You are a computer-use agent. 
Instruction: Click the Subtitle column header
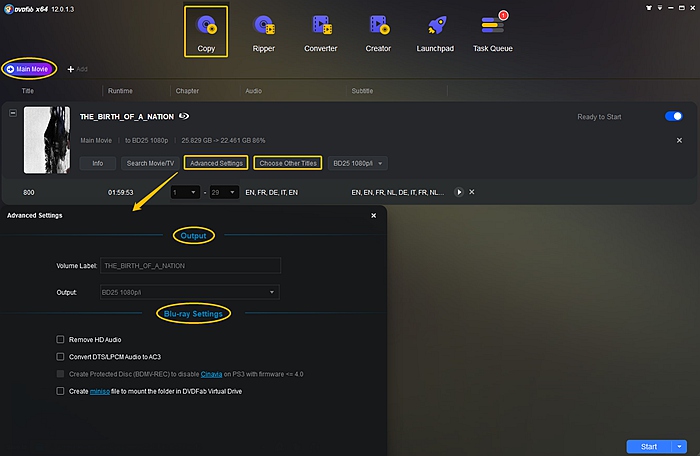pos(362,91)
